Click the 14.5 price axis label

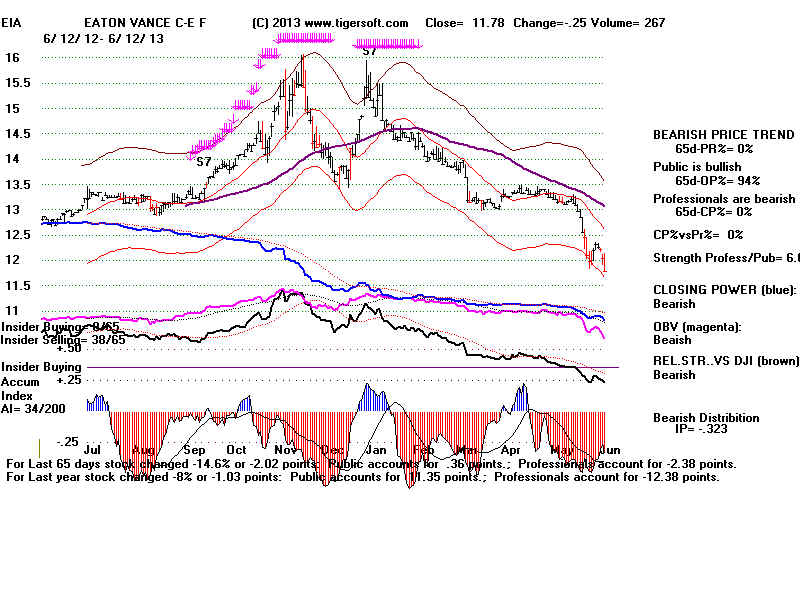pyautogui.click(x=15, y=133)
